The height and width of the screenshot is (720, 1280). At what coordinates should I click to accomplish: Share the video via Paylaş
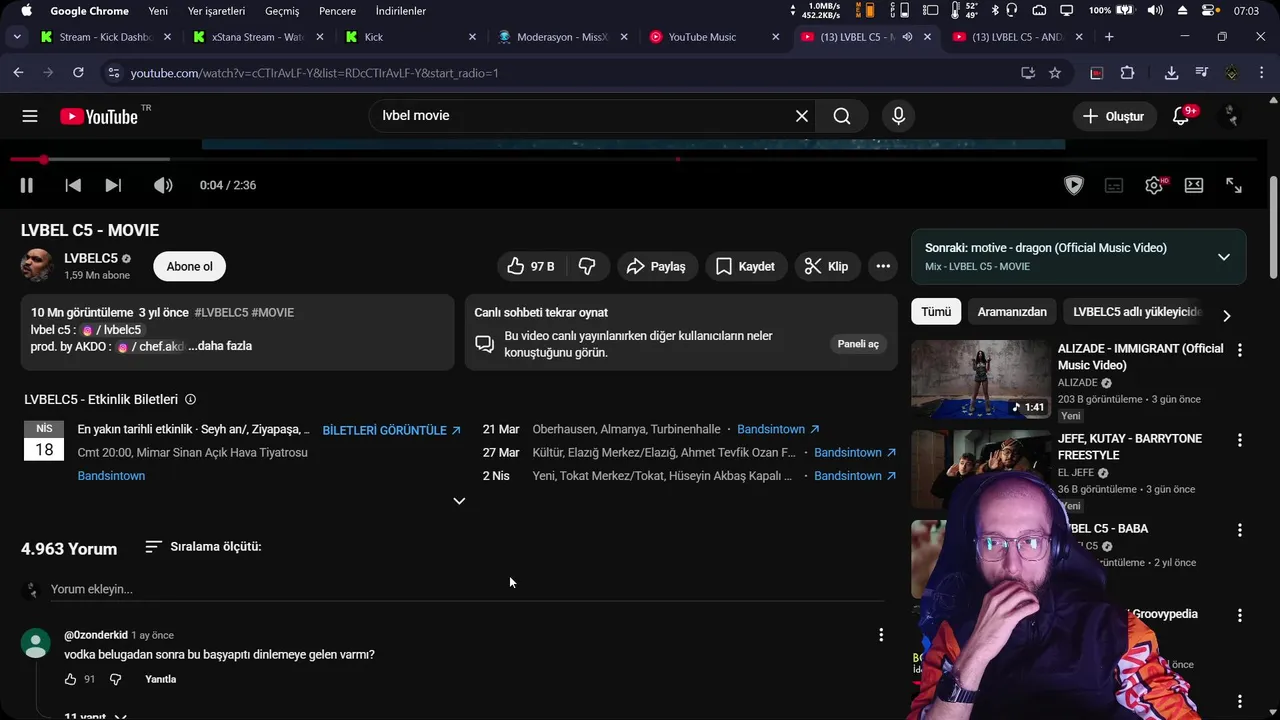(x=656, y=266)
